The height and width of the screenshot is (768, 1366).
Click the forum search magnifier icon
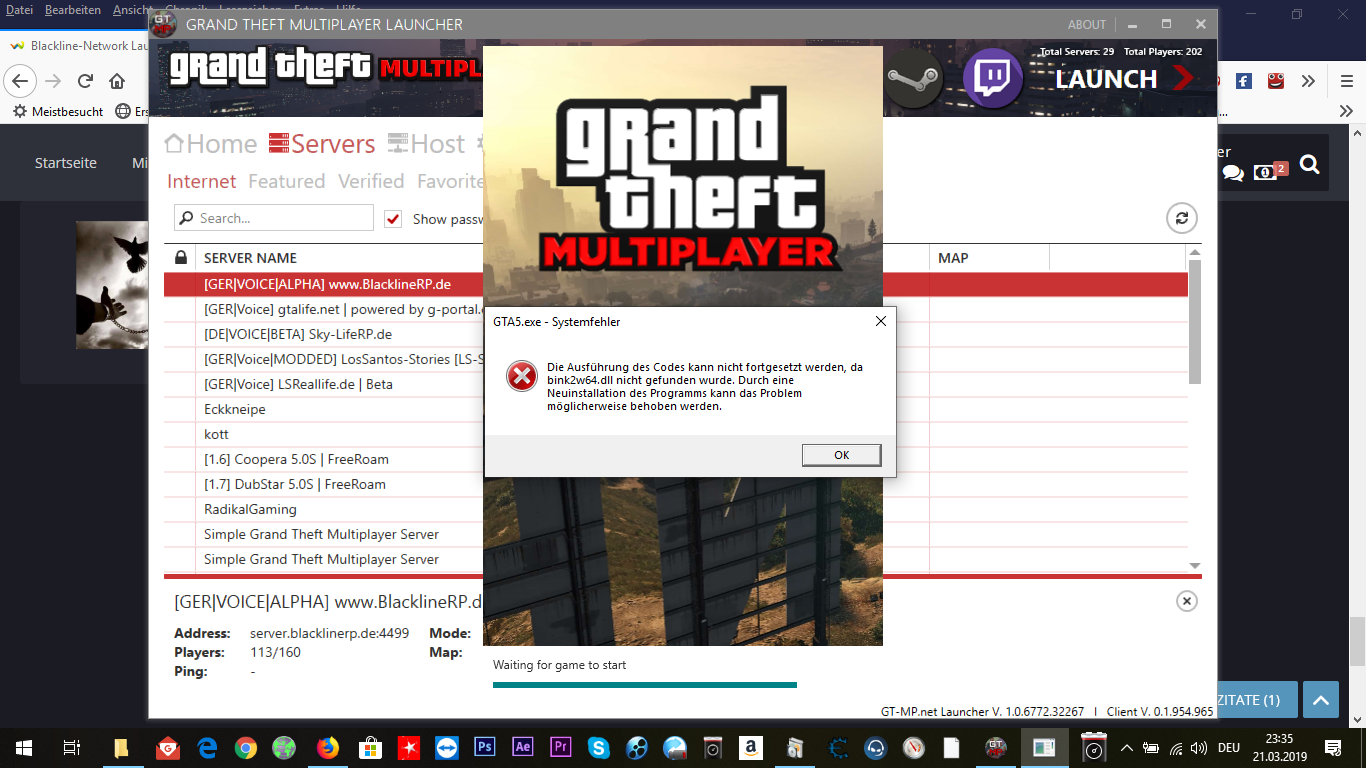pos(1309,165)
